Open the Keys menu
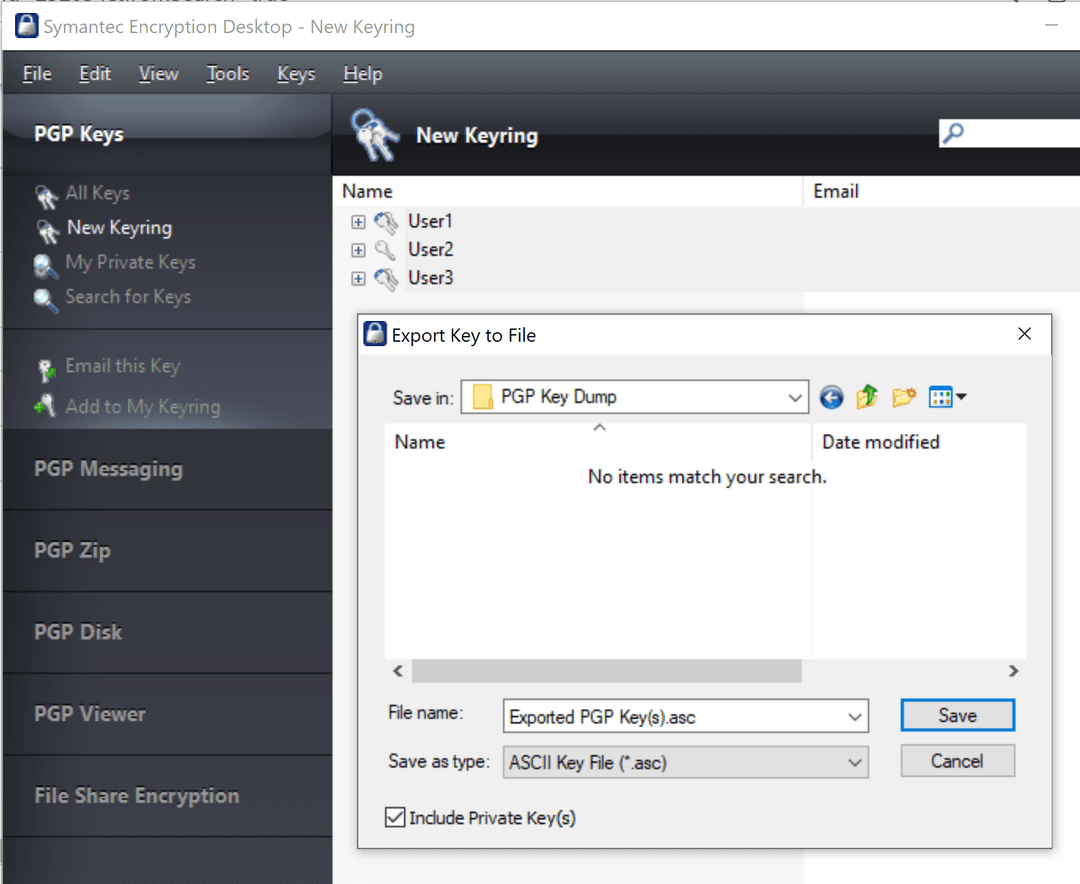The height and width of the screenshot is (884, 1080). click(296, 74)
